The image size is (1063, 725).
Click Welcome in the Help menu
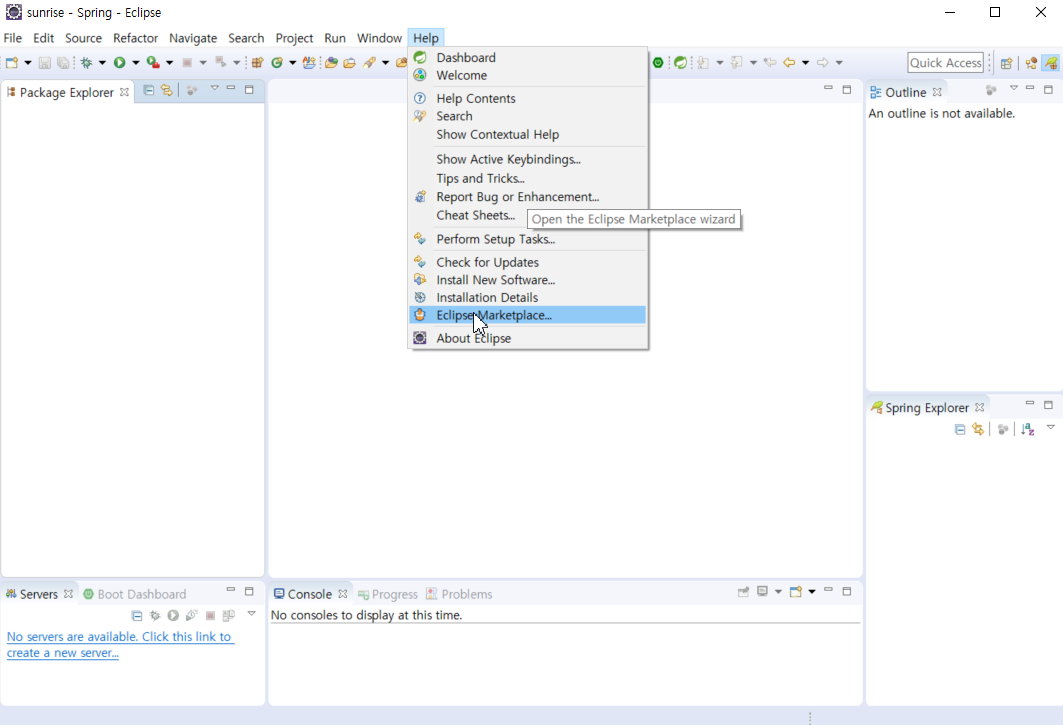coord(527,75)
